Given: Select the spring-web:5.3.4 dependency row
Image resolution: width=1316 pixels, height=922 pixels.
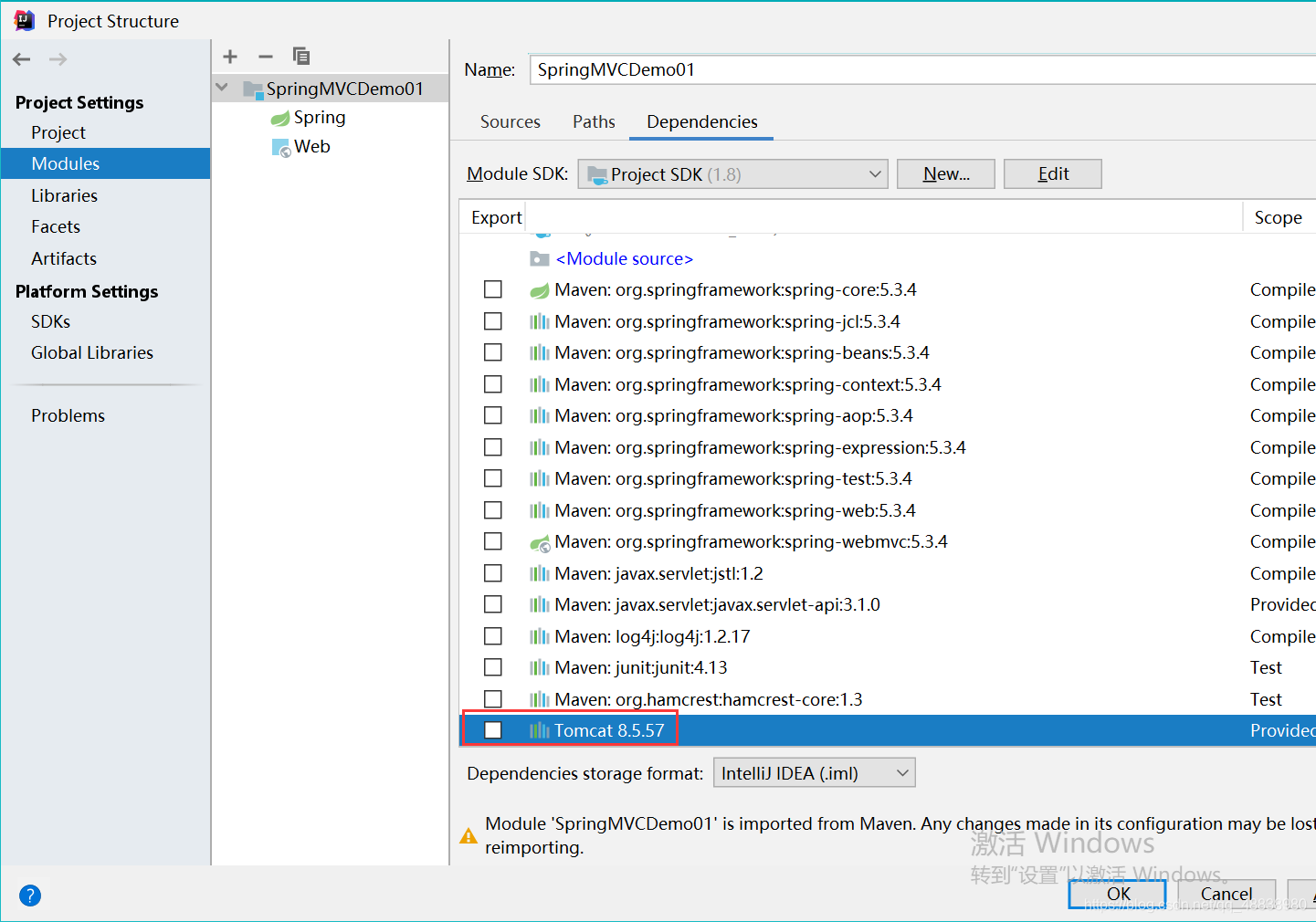Looking at the screenshot, I should (888, 510).
